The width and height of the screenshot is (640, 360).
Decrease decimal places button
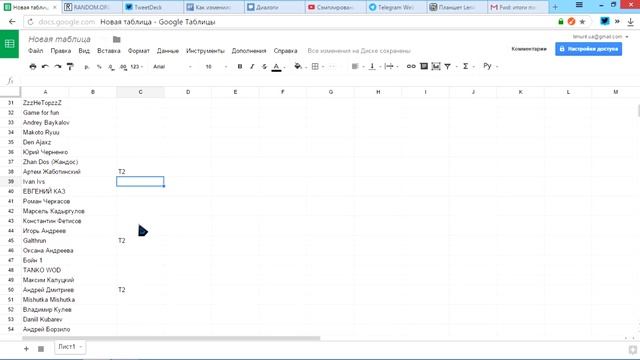tap(111, 67)
